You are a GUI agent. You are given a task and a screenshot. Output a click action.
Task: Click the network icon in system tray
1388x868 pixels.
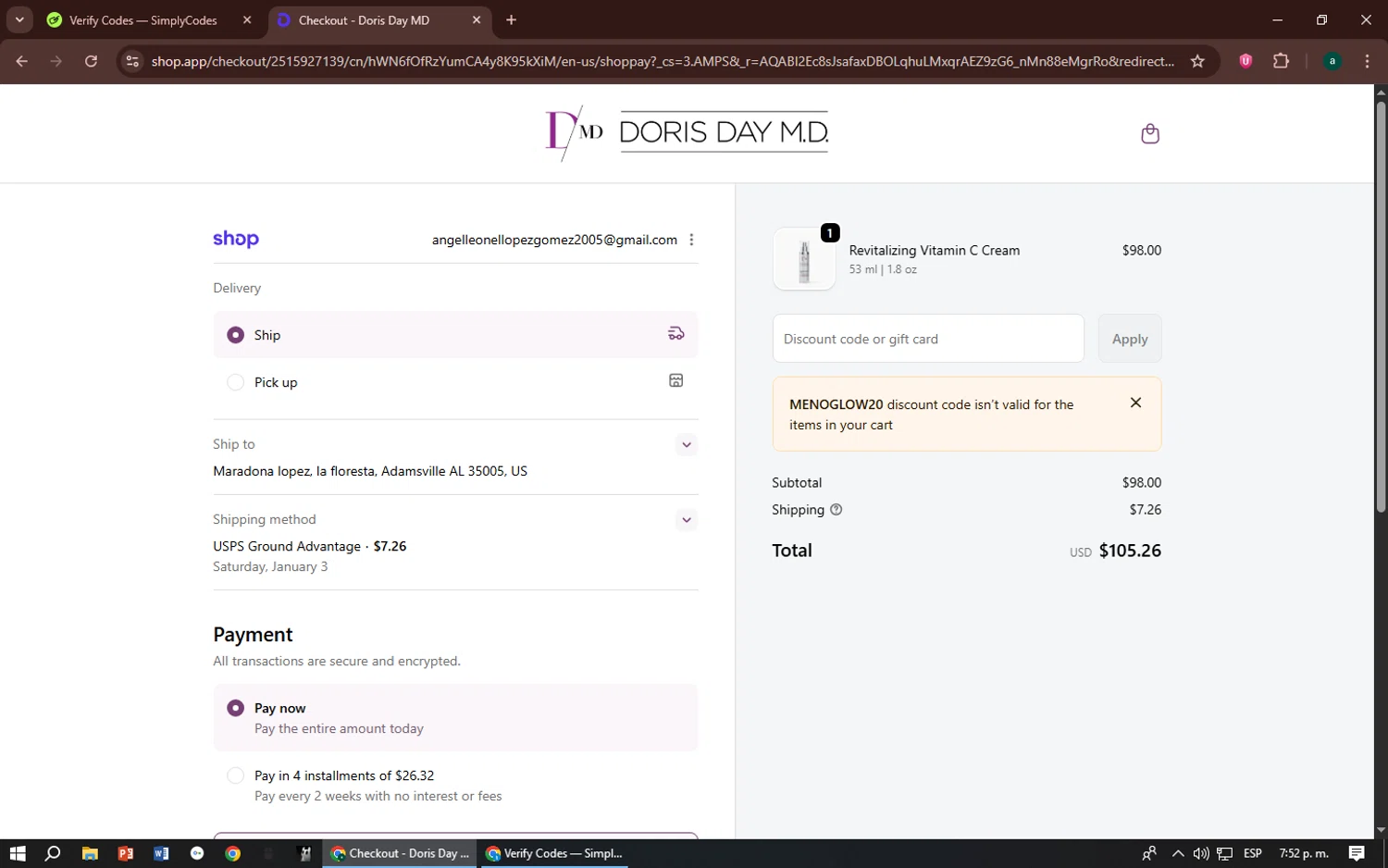tap(1225, 853)
